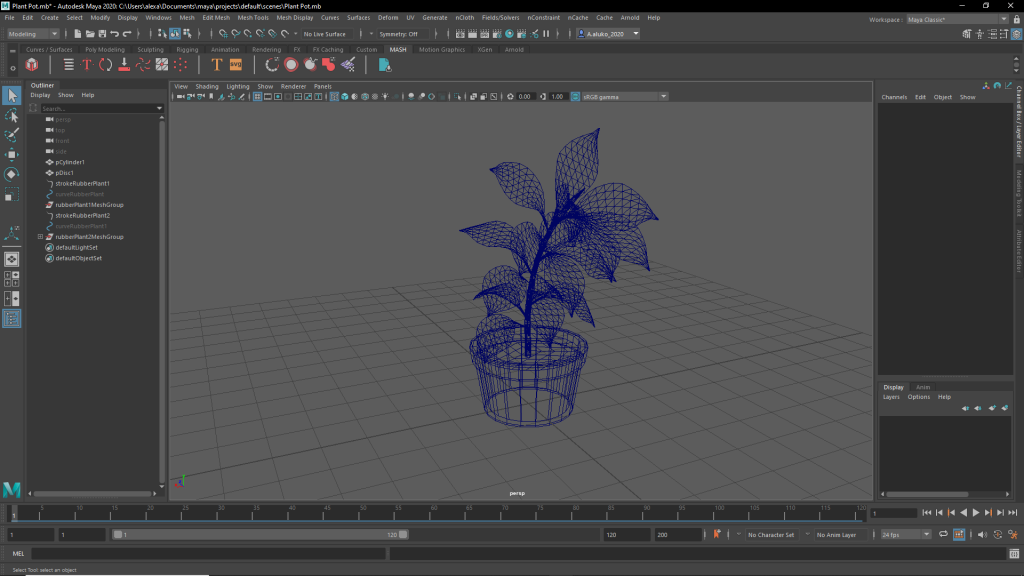Image resolution: width=1024 pixels, height=576 pixels.
Task: Select the Move tool in the toolbox
Action: tap(12, 155)
